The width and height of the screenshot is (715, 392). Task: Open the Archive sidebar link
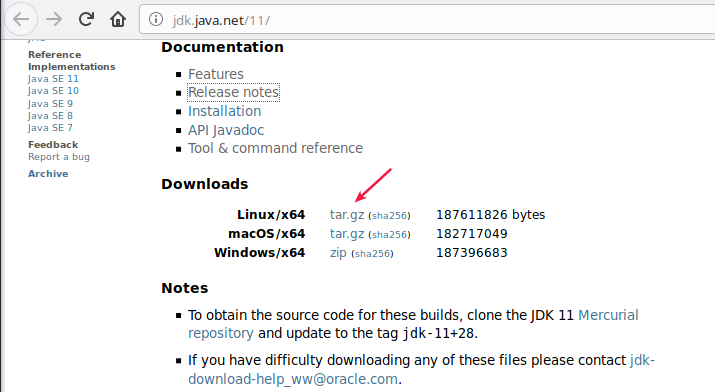click(x=48, y=174)
